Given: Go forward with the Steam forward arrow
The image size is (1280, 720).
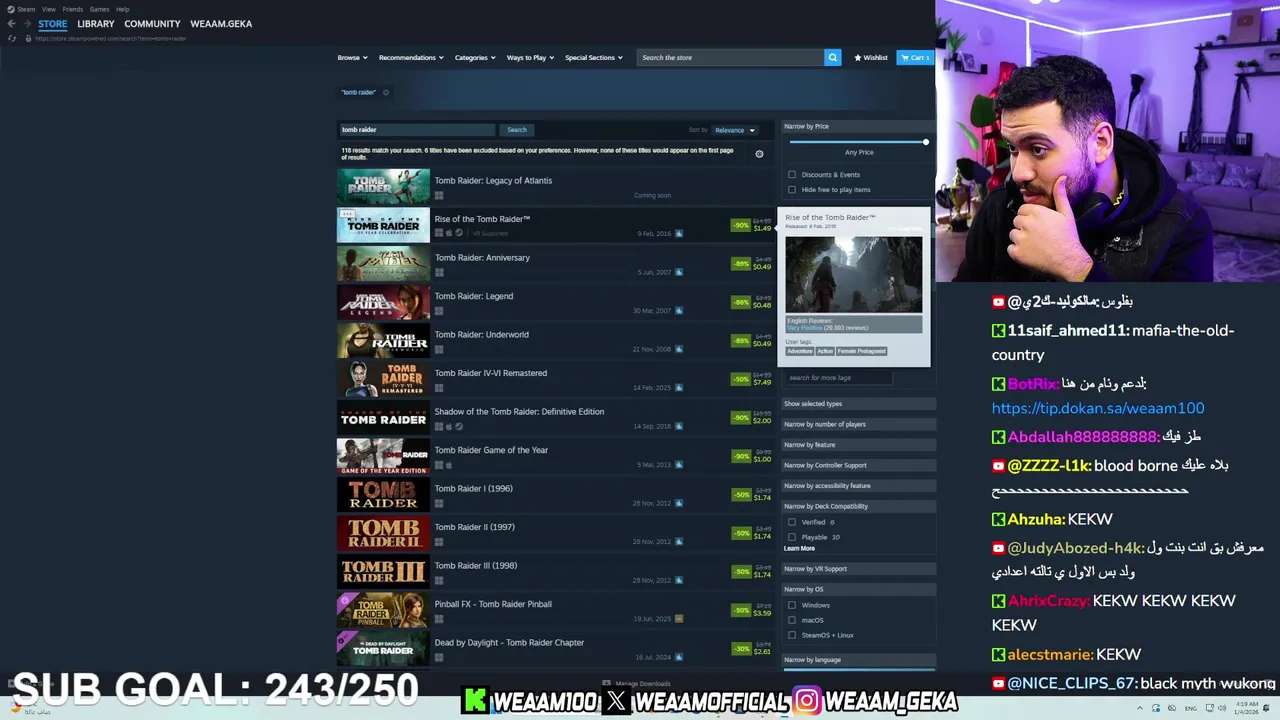Looking at the screenshot, I should point(27,23).
